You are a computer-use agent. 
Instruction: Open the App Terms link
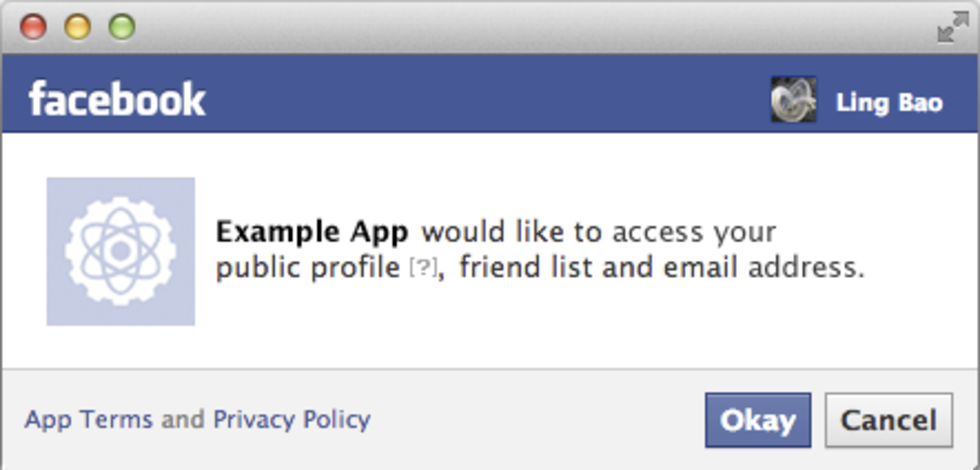click(x=88, y=419)
